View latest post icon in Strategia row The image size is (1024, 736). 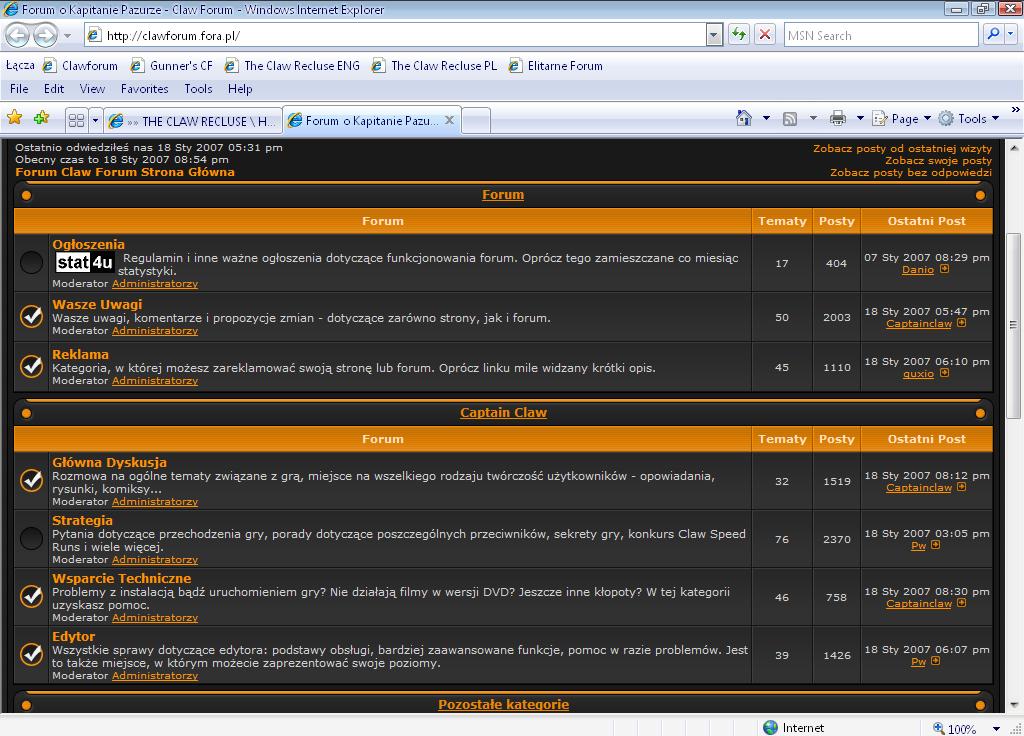936,545
